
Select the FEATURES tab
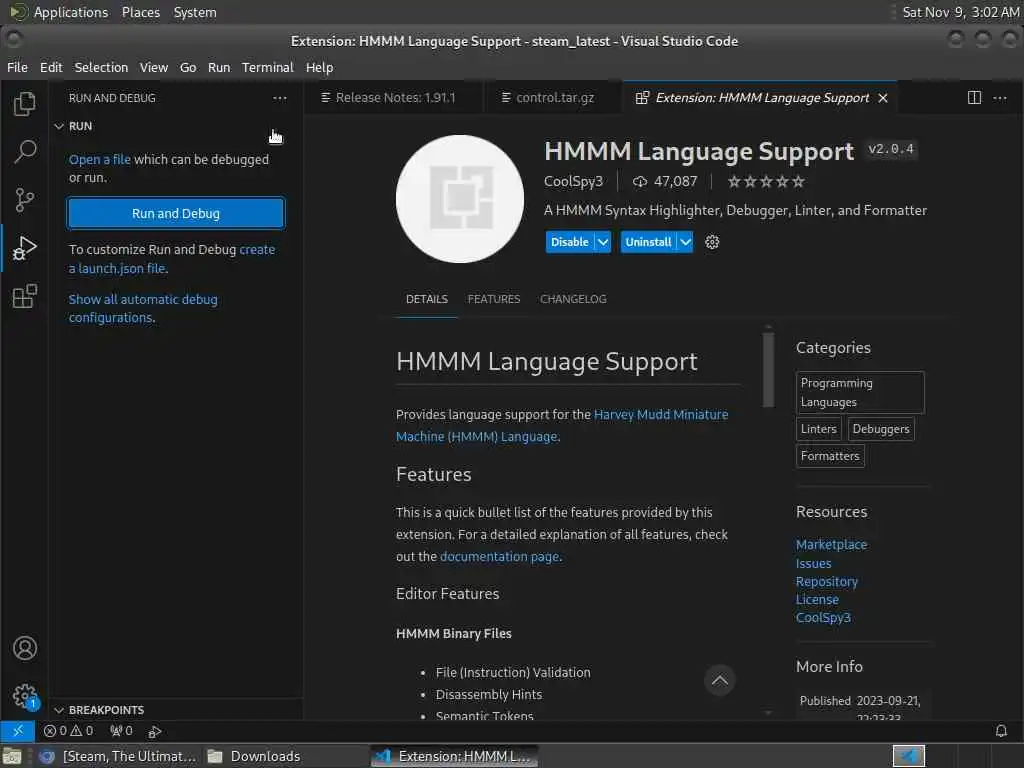(x=494, y=299)
